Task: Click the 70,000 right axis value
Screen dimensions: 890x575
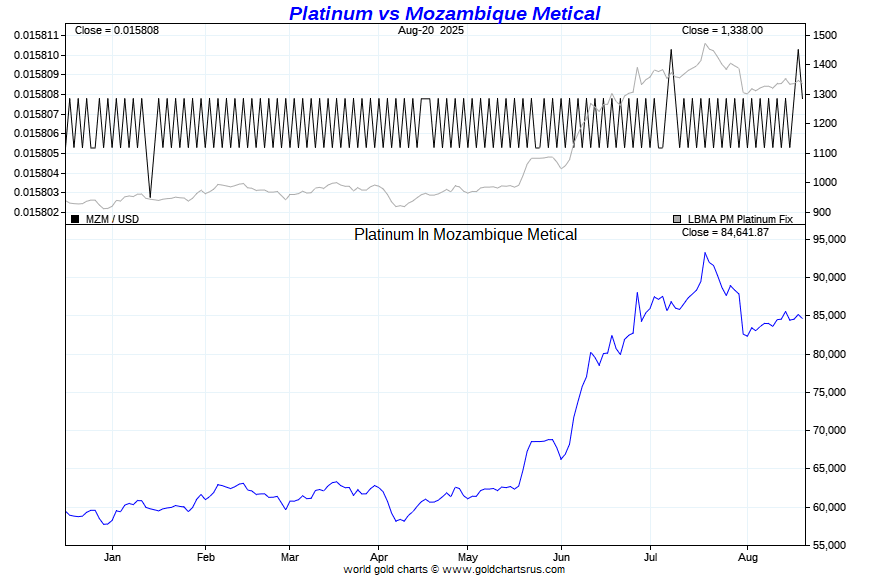Action: coord(829,430)
